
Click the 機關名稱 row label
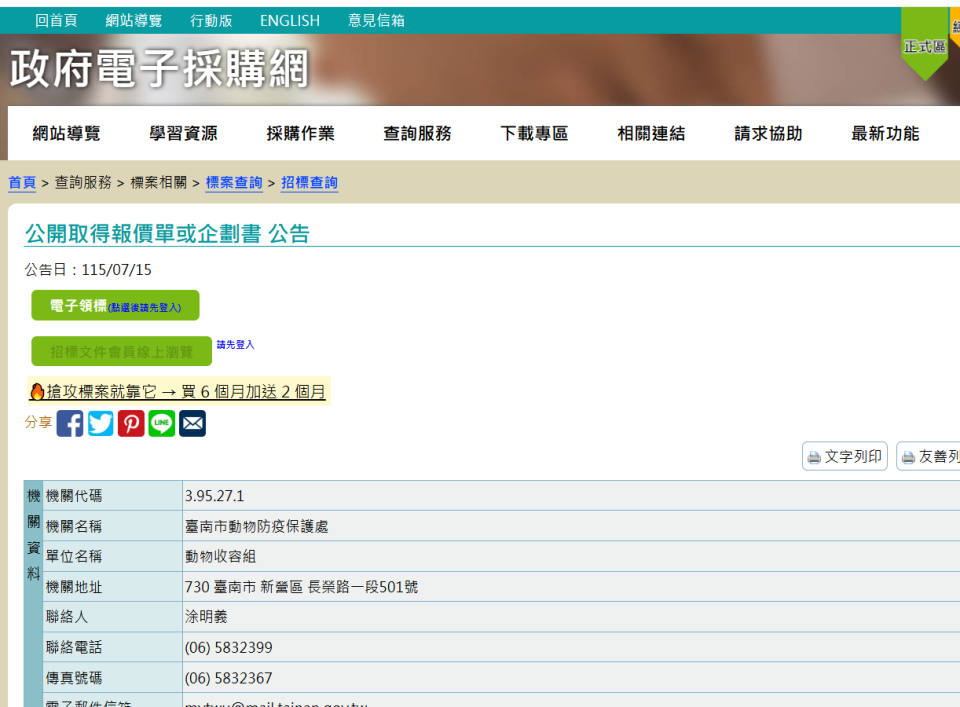click(x=74, y=526)
